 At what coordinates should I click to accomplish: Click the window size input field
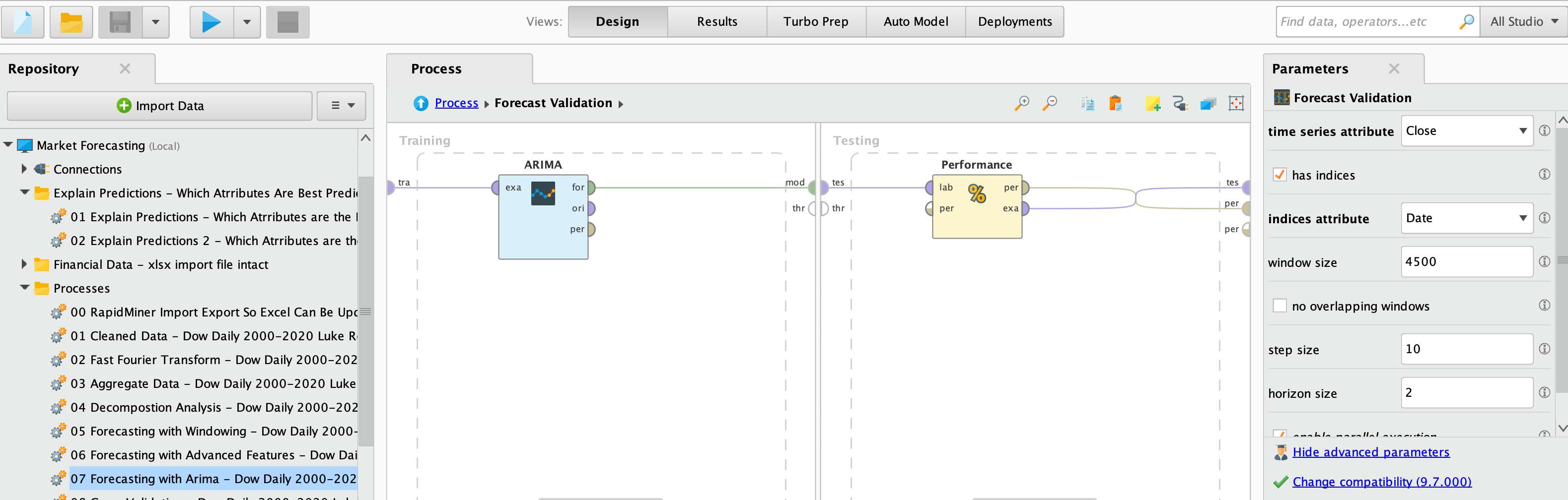click(x=1467, y=261)
